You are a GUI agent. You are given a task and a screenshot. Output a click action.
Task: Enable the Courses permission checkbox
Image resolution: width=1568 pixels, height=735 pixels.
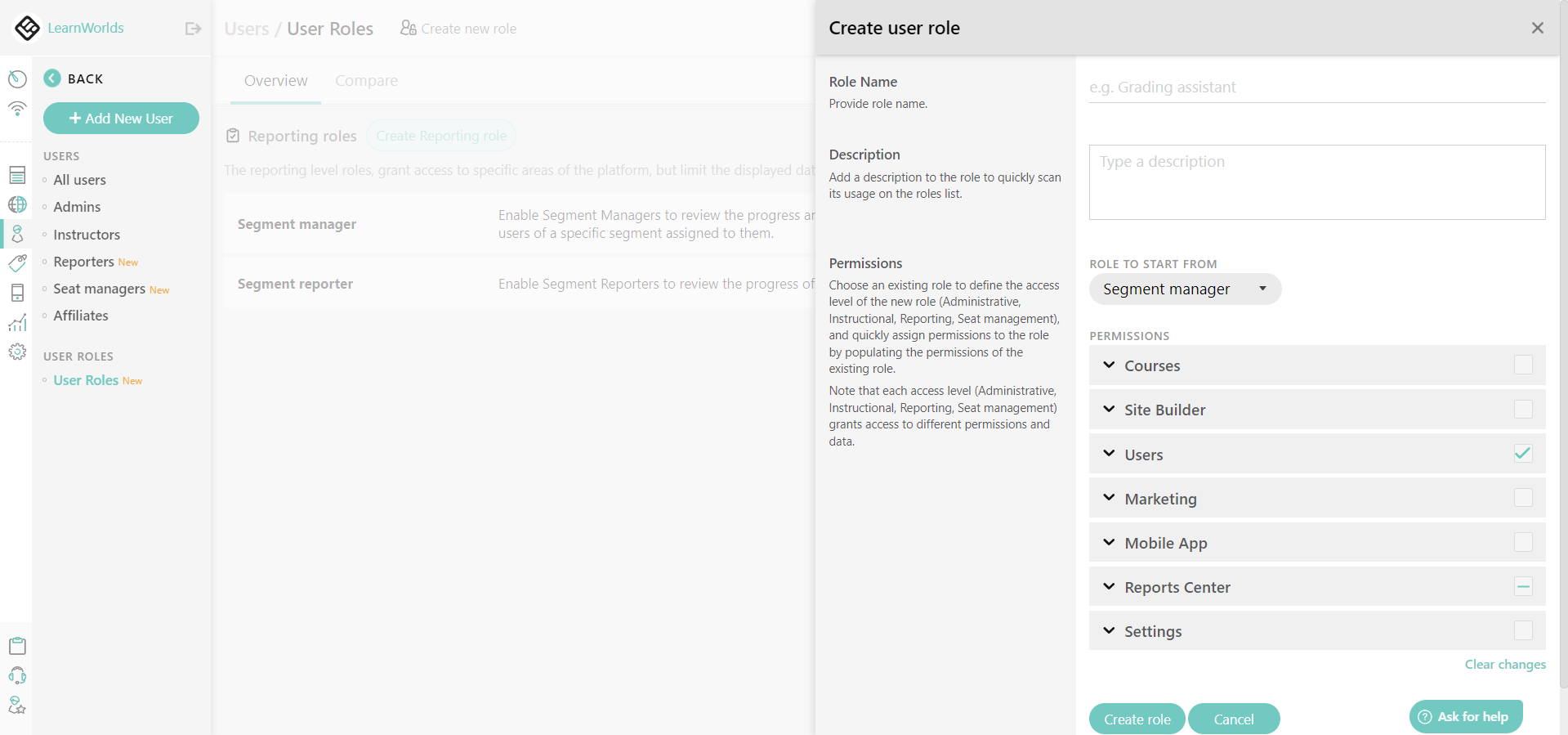[x=1521, y=365]
